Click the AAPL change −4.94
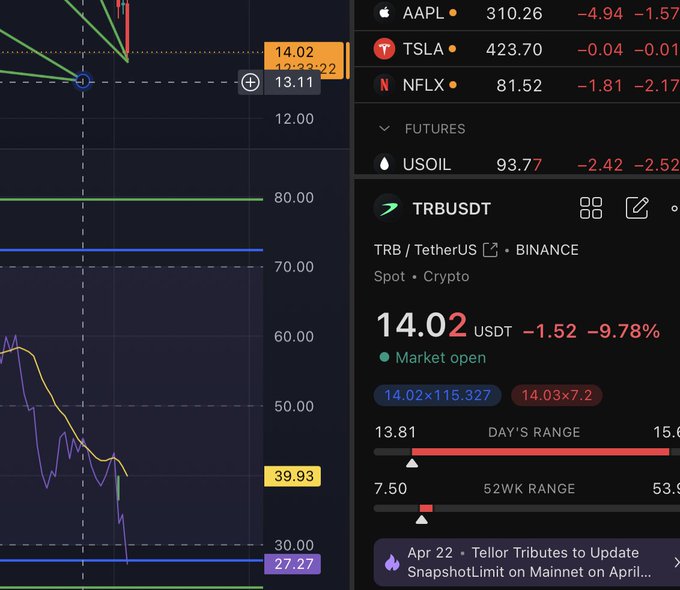 click(600, 14)
